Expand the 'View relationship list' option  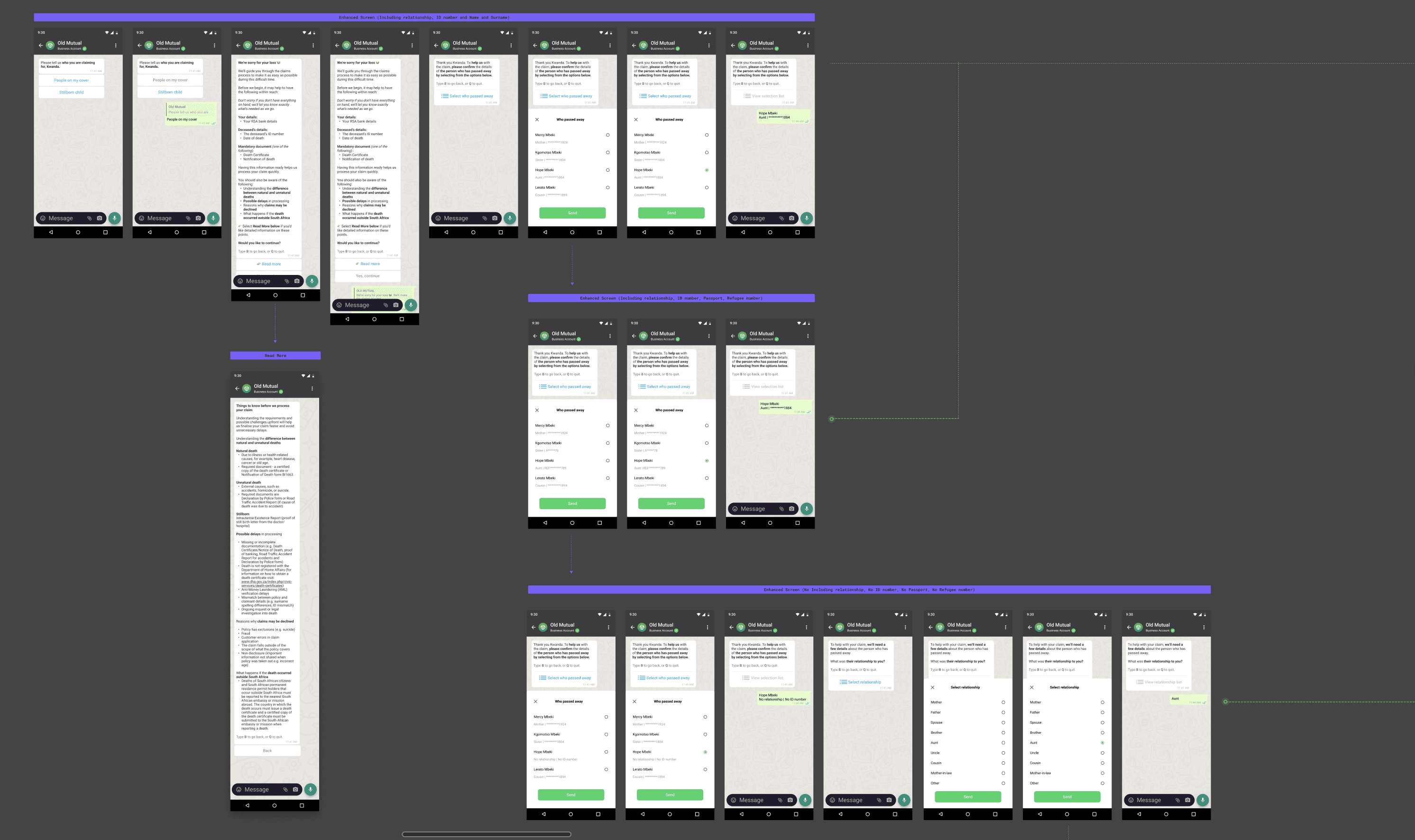pyautogui.click(x=1158, y=682)
